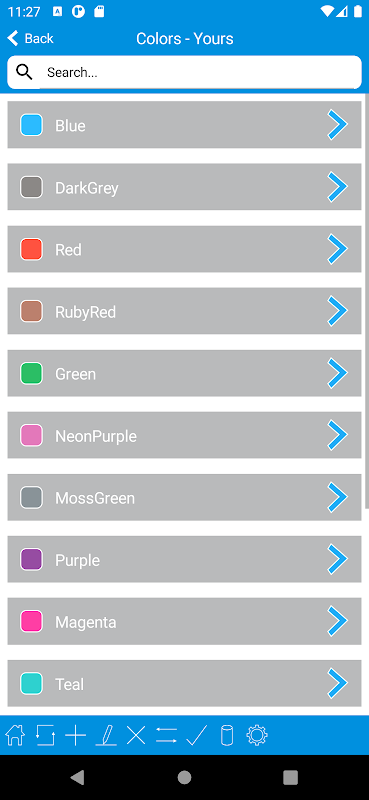Tap the Magenta color swatch

(x=31, y=621)
